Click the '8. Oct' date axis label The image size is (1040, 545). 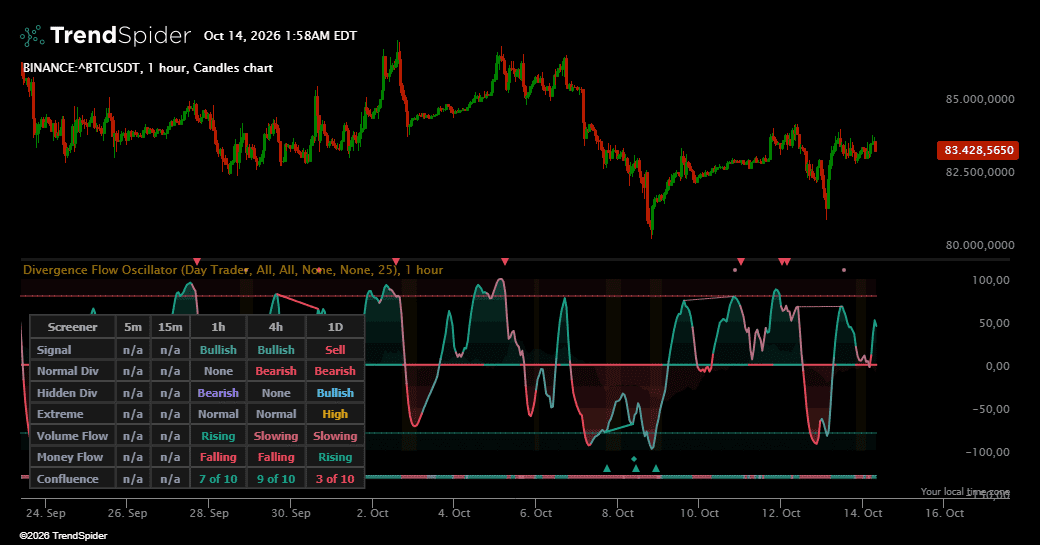(x=618, y=513)
